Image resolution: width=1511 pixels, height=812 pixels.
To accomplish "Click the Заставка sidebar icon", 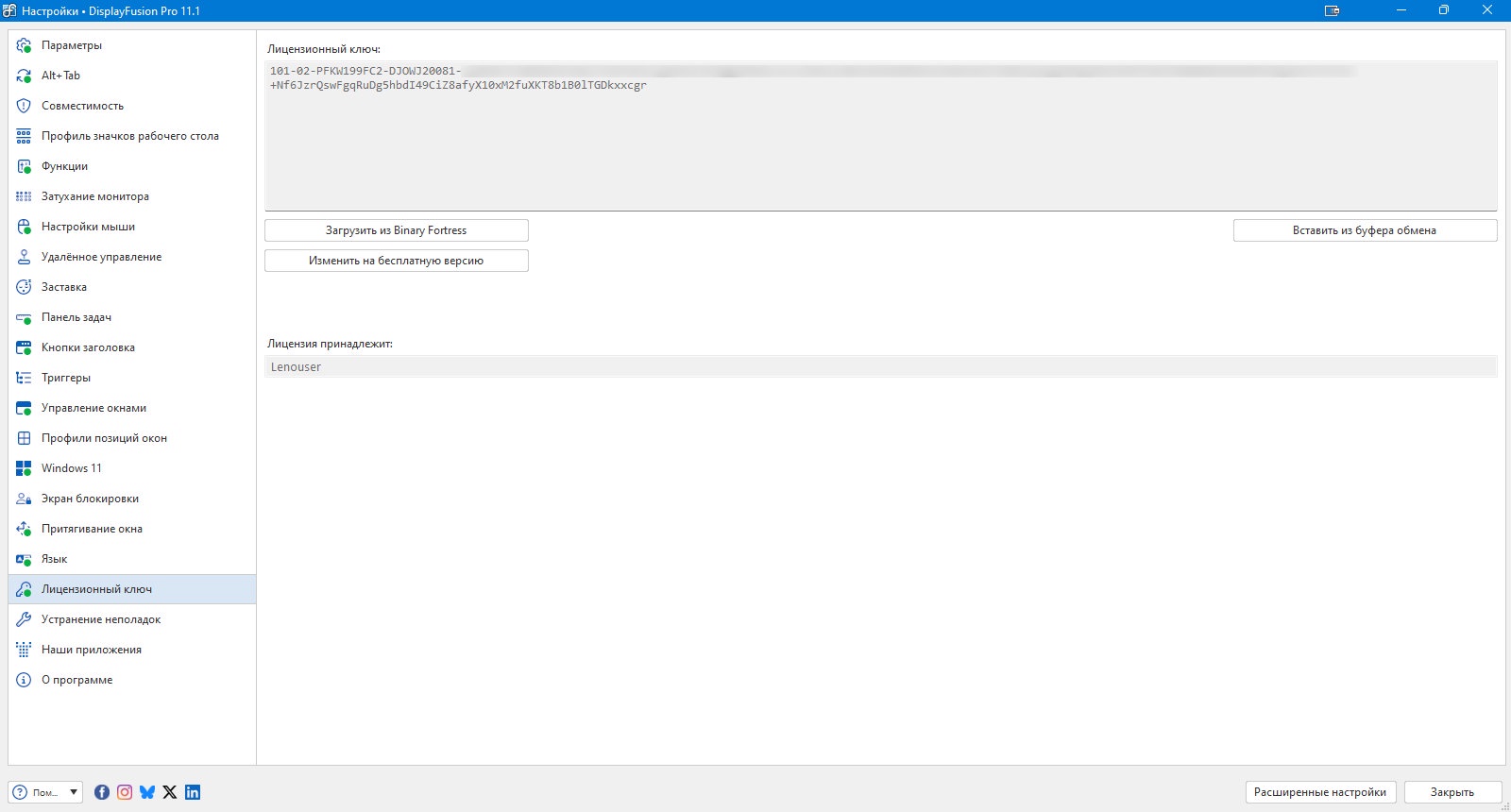I will (25, 287).
